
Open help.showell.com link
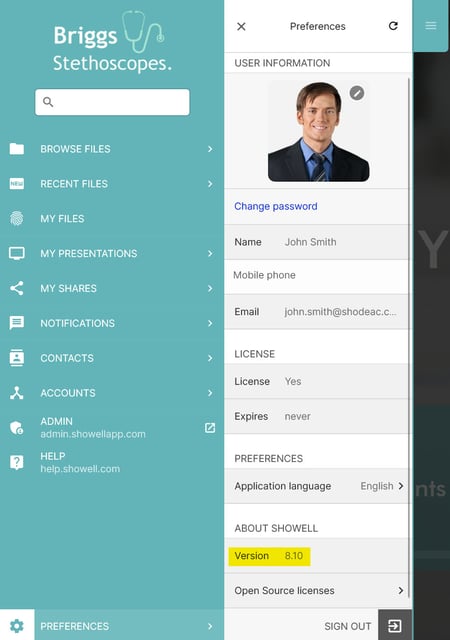point(80,469)
